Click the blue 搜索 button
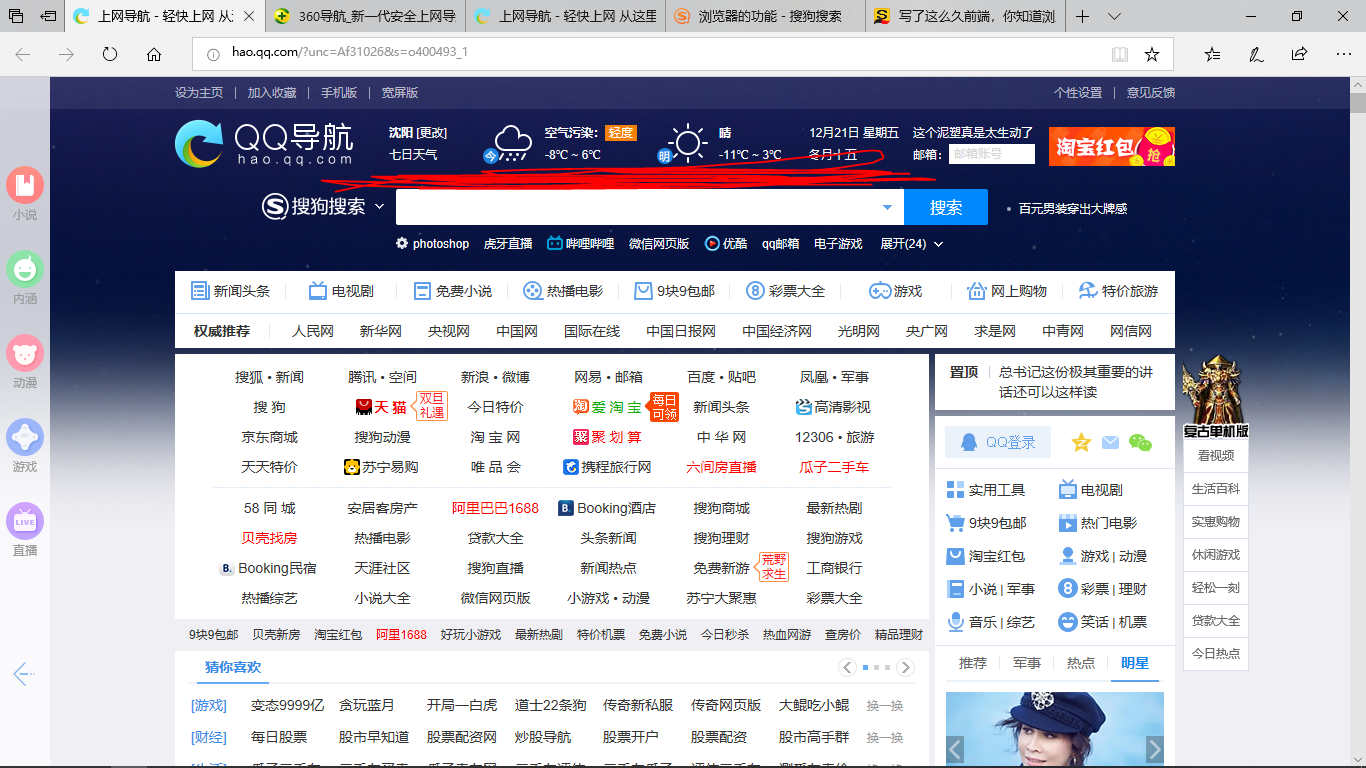The width and height of the screenshot is (1366, 768). [946, 207]
